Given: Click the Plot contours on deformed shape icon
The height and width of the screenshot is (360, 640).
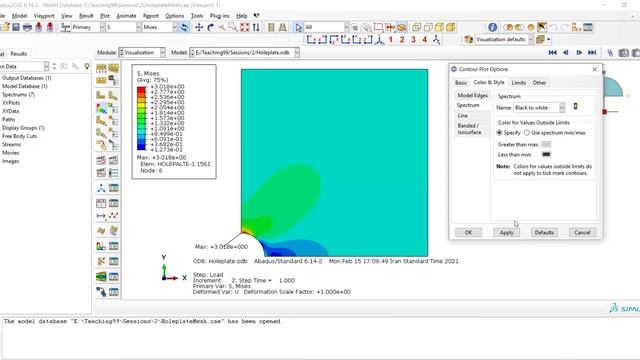Looking at the screenshot, I should point(101,108).
